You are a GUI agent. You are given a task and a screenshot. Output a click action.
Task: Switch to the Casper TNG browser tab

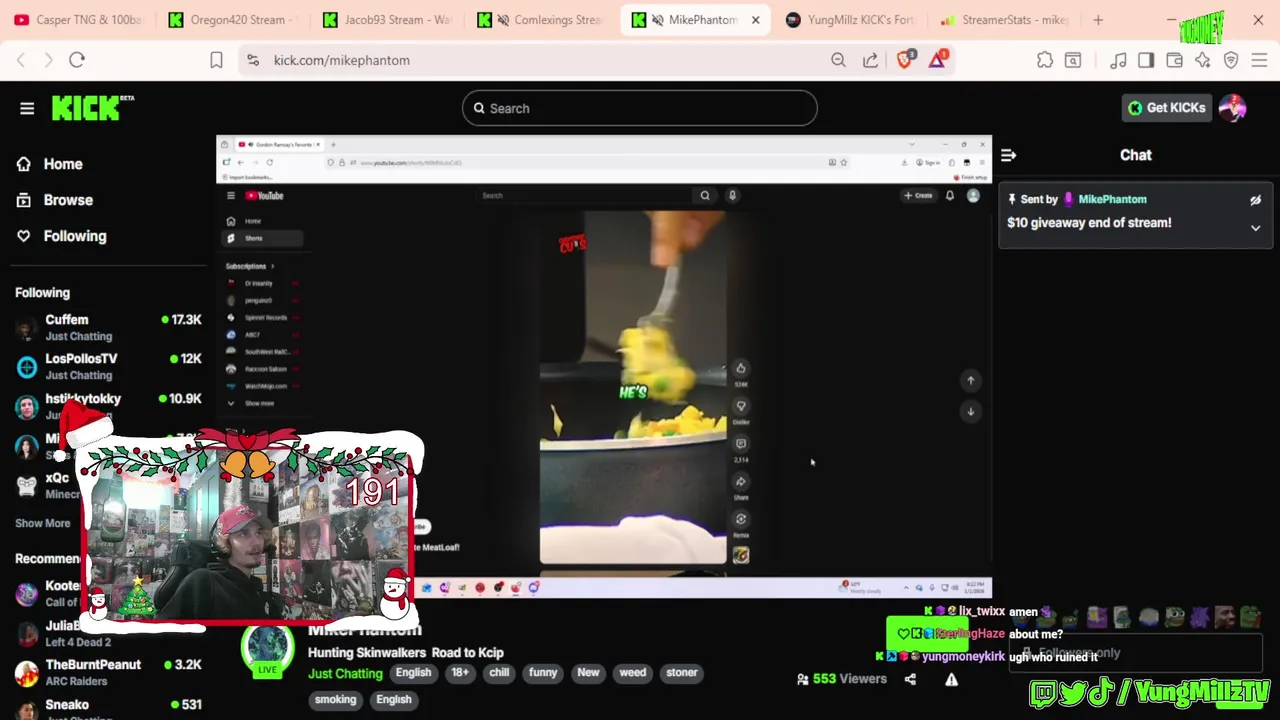(x=78, y=20)
